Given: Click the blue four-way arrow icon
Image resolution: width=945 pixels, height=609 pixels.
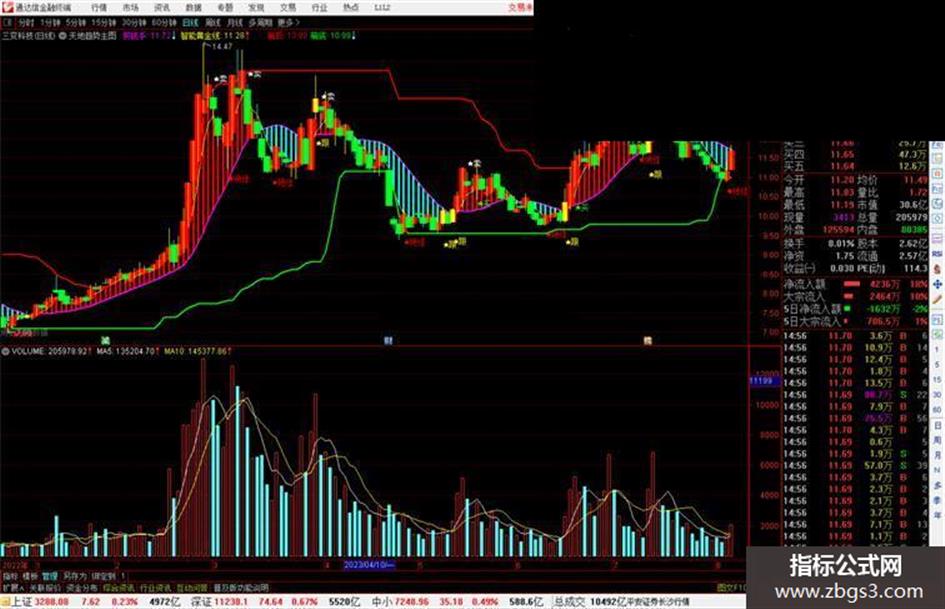Looking at the screenshot, I should click(937, 283).
